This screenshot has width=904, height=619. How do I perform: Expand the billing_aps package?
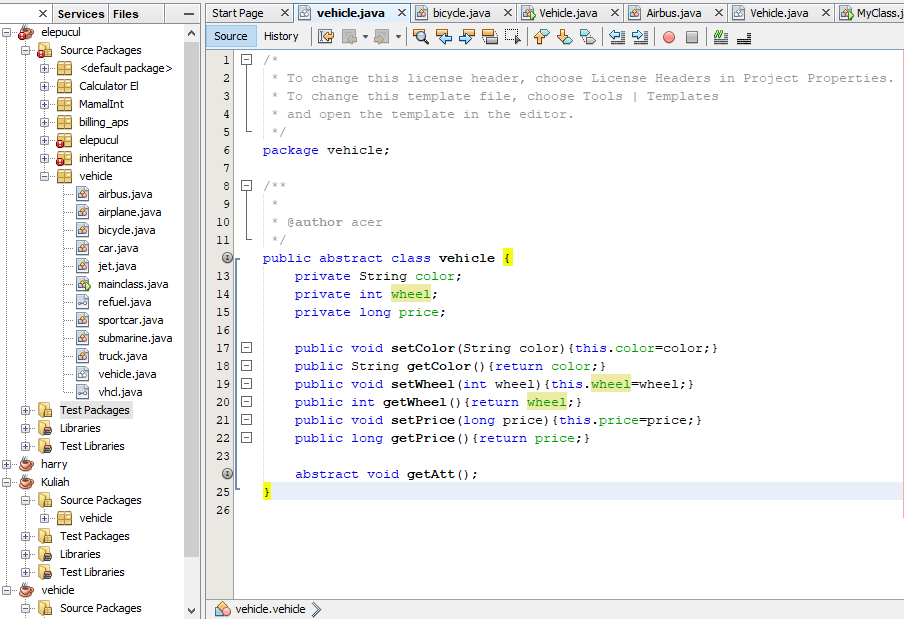tap(44, 122)
